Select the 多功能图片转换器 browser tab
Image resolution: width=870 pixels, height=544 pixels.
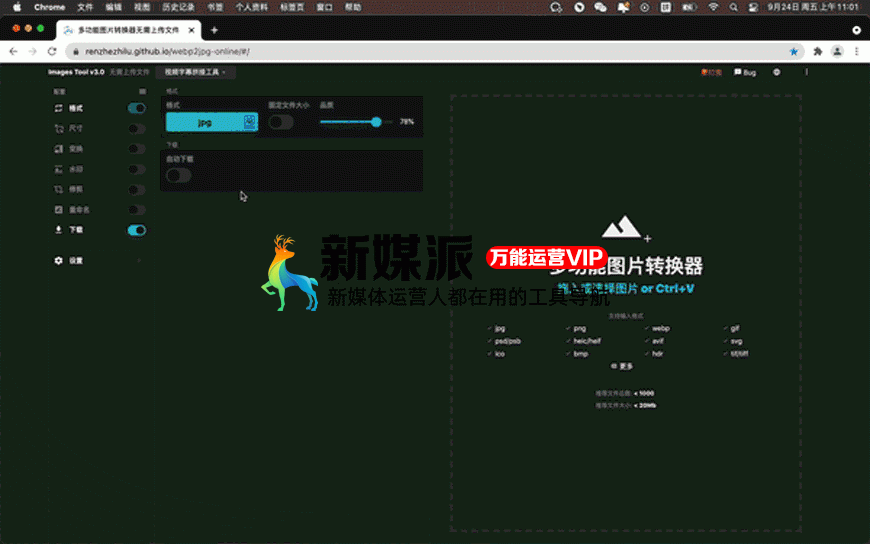point(129,30)
